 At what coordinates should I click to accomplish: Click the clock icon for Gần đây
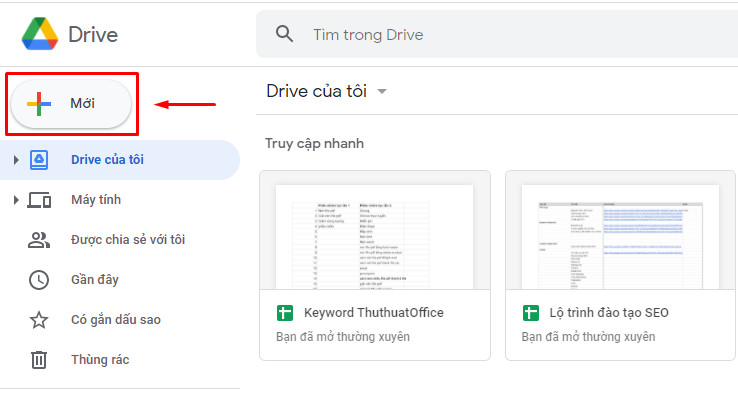[39, 280]
